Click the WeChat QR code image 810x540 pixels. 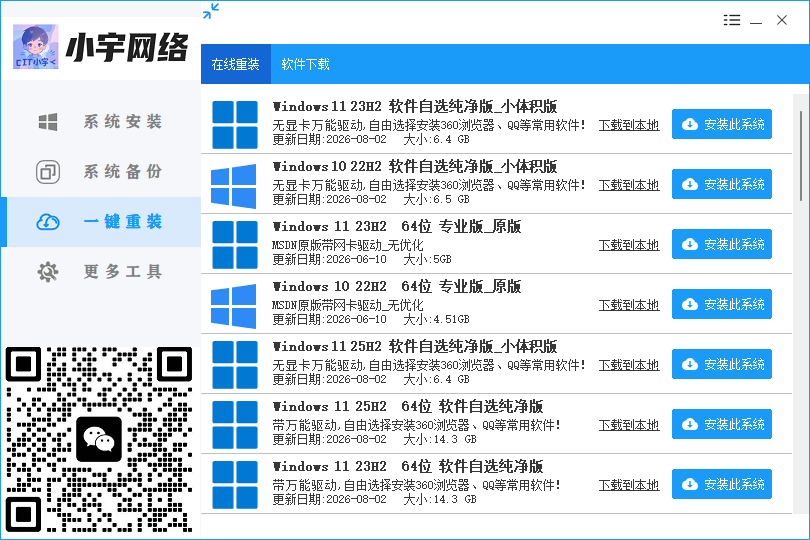[99, 439]
